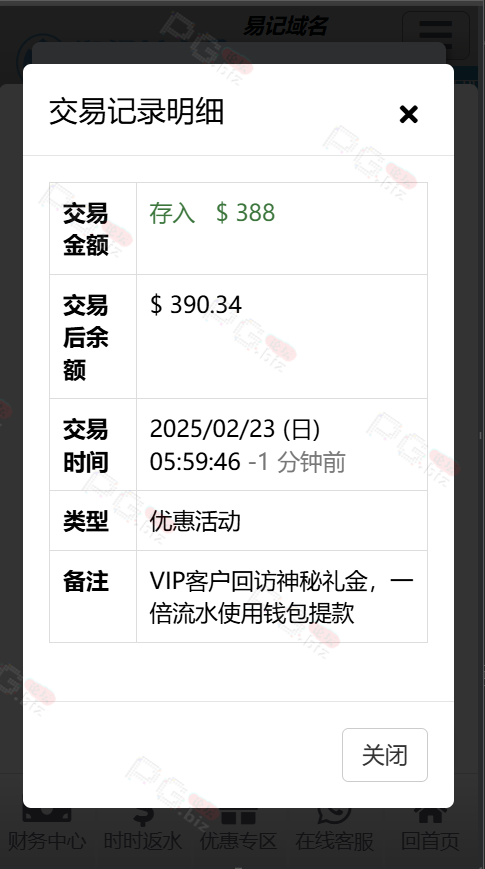
Task: Click the 关闭 button
Action: 385,755
